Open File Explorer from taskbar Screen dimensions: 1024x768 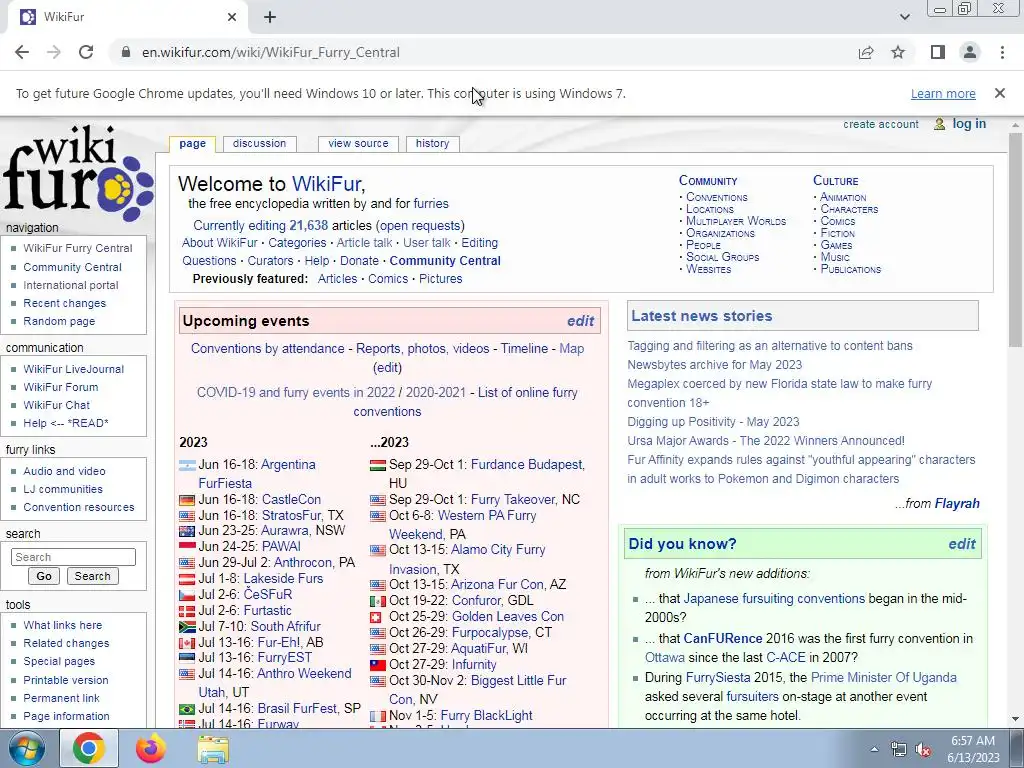[x=213, y=749]
